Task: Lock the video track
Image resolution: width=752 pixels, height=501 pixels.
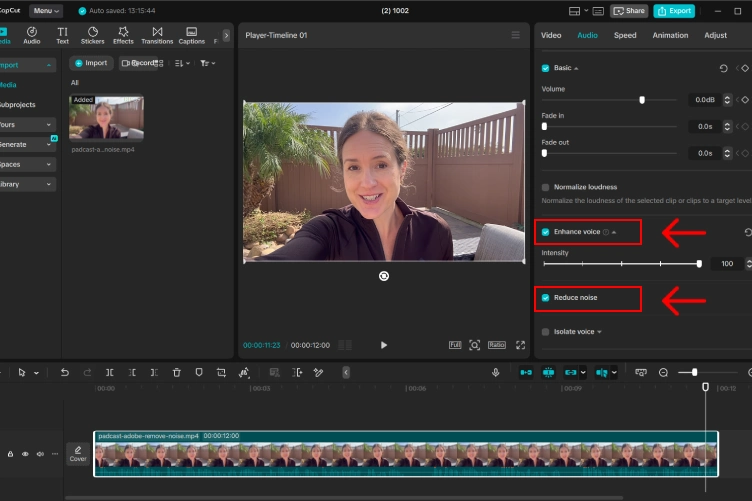Action: tap(10, 454)
